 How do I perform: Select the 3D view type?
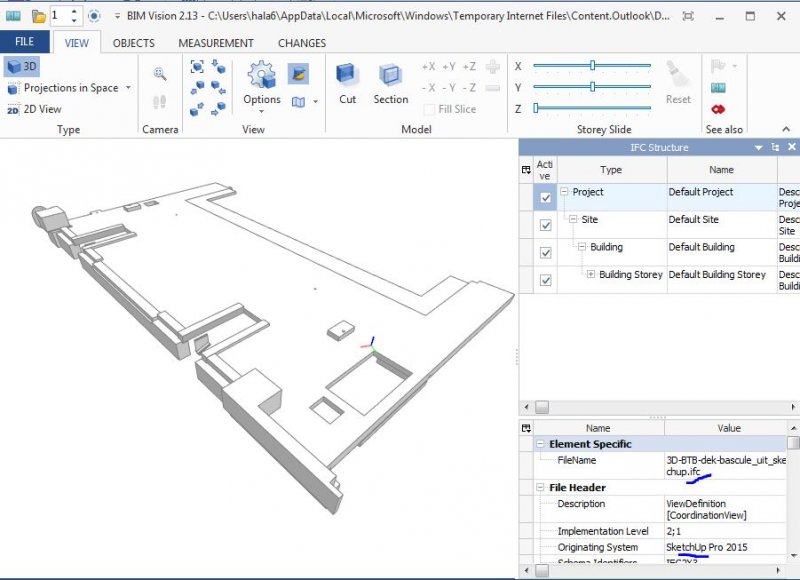pyautogui.click(x=22, y=67)
